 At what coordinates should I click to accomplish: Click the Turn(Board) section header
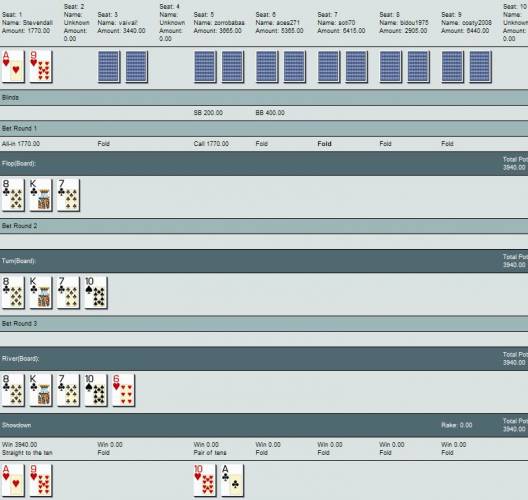tap(264, 261)
